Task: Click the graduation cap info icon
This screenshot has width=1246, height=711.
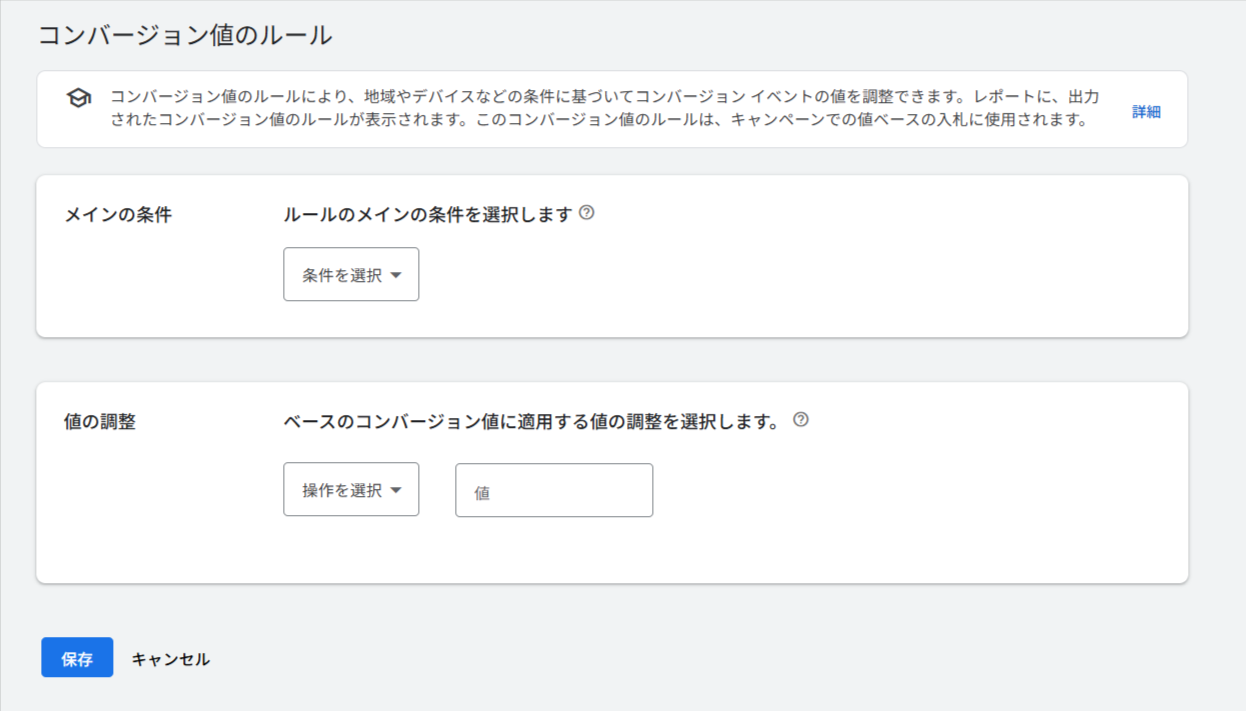Action: (79, 98)
